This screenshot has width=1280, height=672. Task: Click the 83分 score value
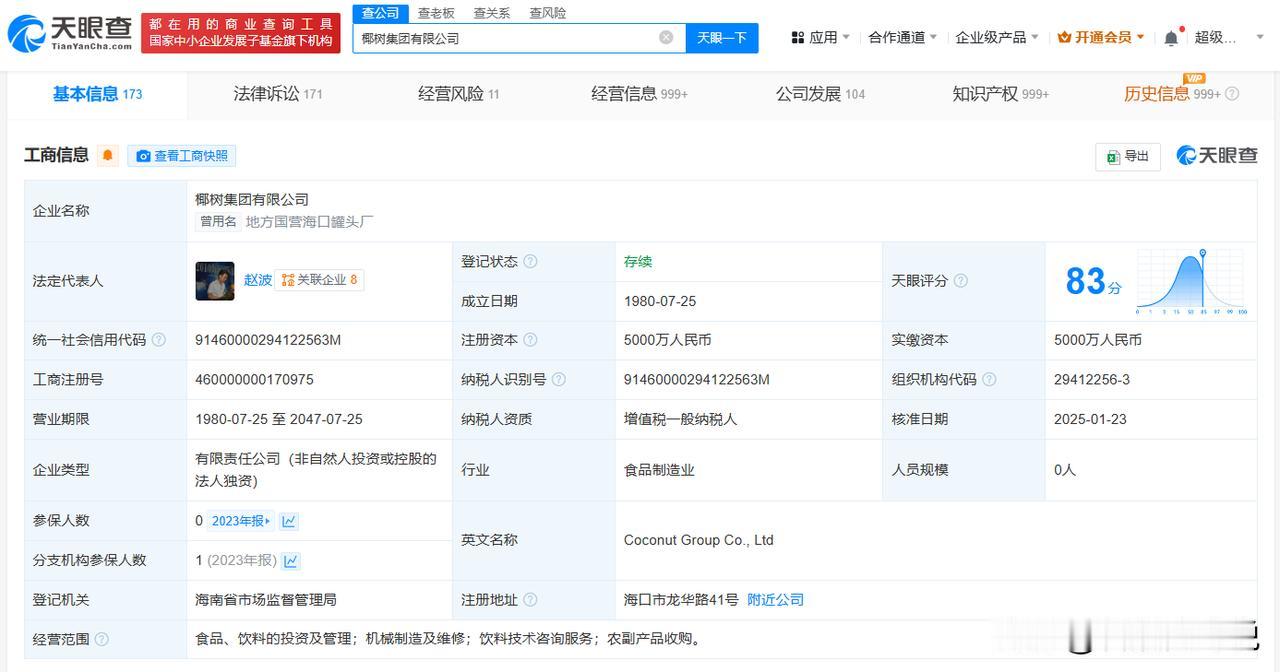[1093, 282]
